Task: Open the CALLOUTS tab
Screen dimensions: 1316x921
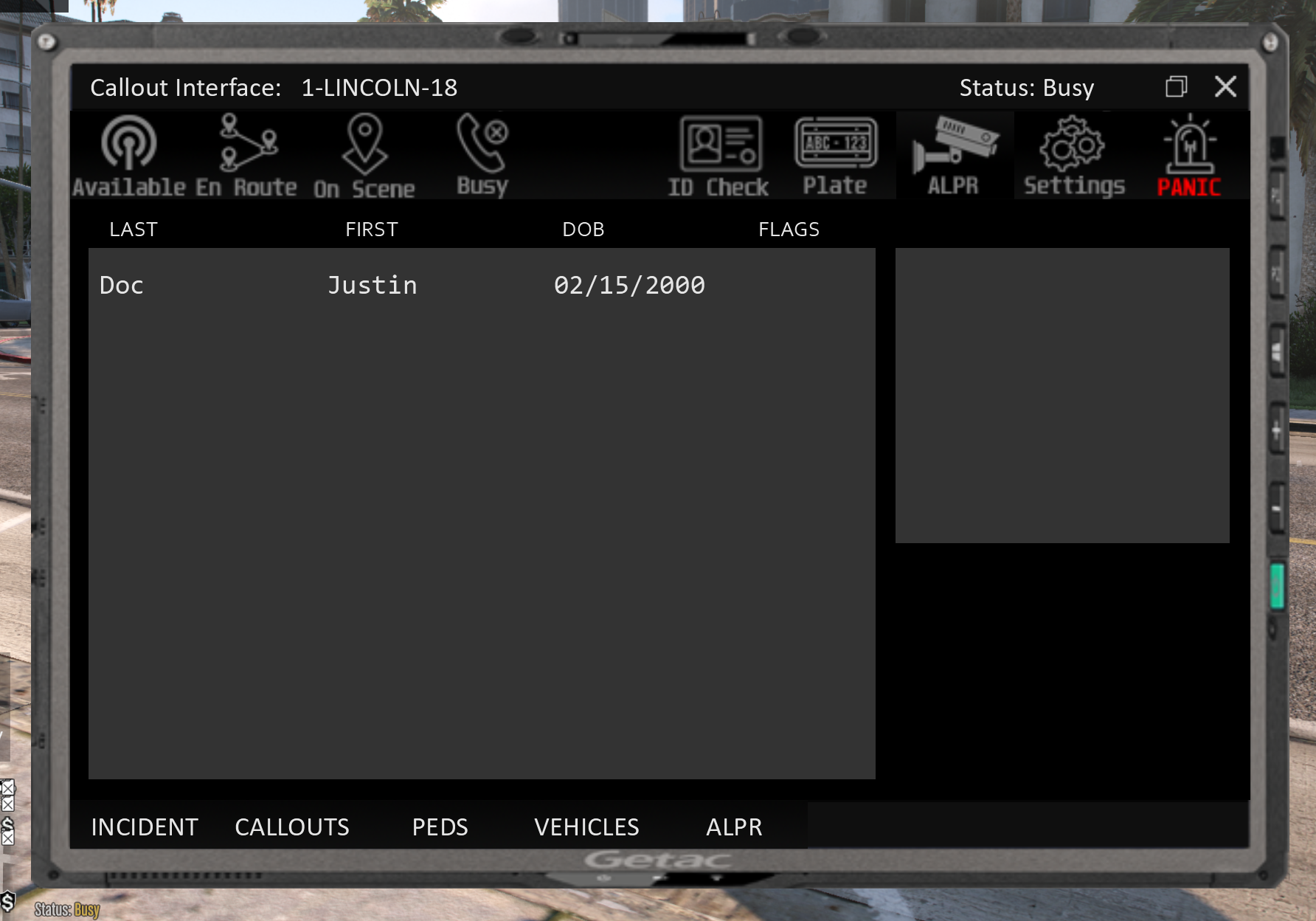Action: pyautogui.click(x=292, y=827)
